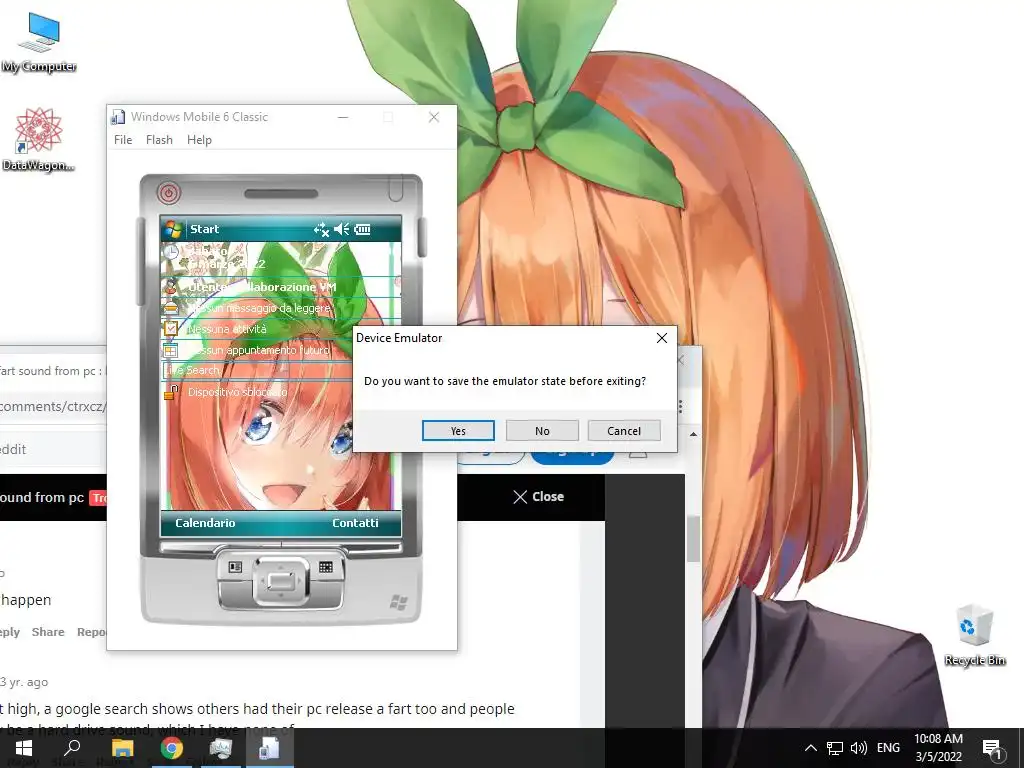Click the center D-pad button on device
Image resolution: width=1024 pixels, height=768 pixels.
coord(281,581)
